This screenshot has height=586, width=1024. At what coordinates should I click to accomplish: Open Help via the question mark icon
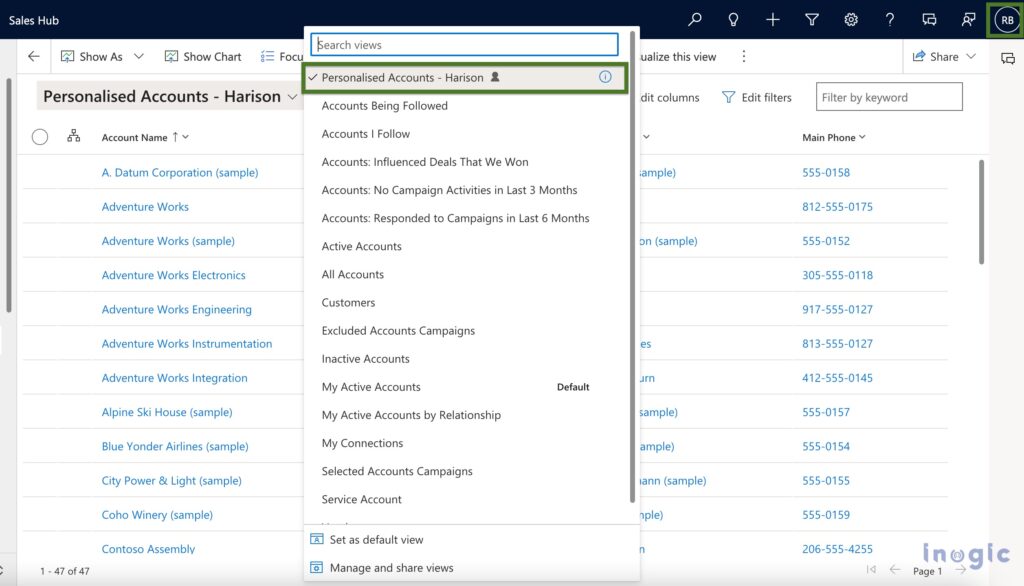tap(890, 20)
